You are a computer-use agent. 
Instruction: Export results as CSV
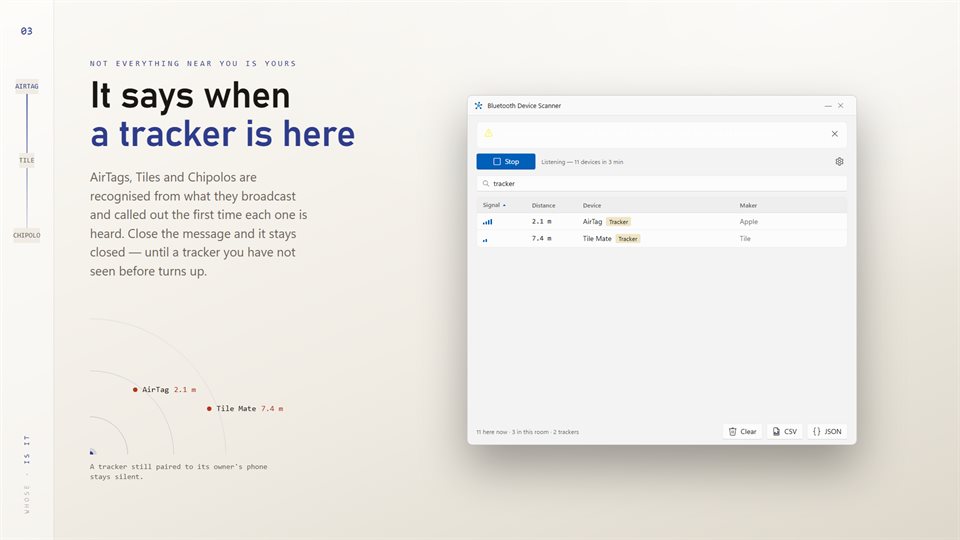pos(785,432)
